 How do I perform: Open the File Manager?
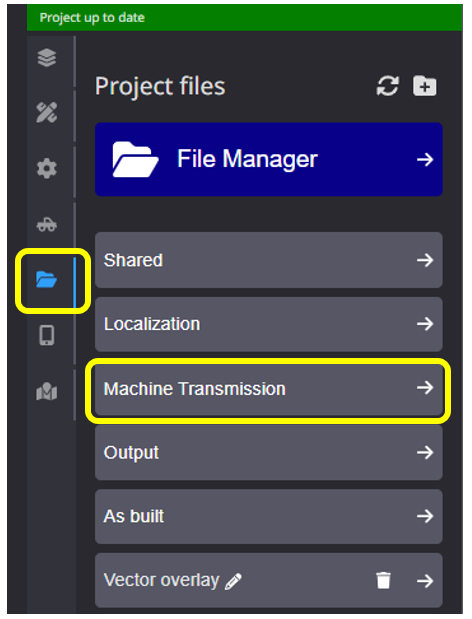click(x=269, y=159)
